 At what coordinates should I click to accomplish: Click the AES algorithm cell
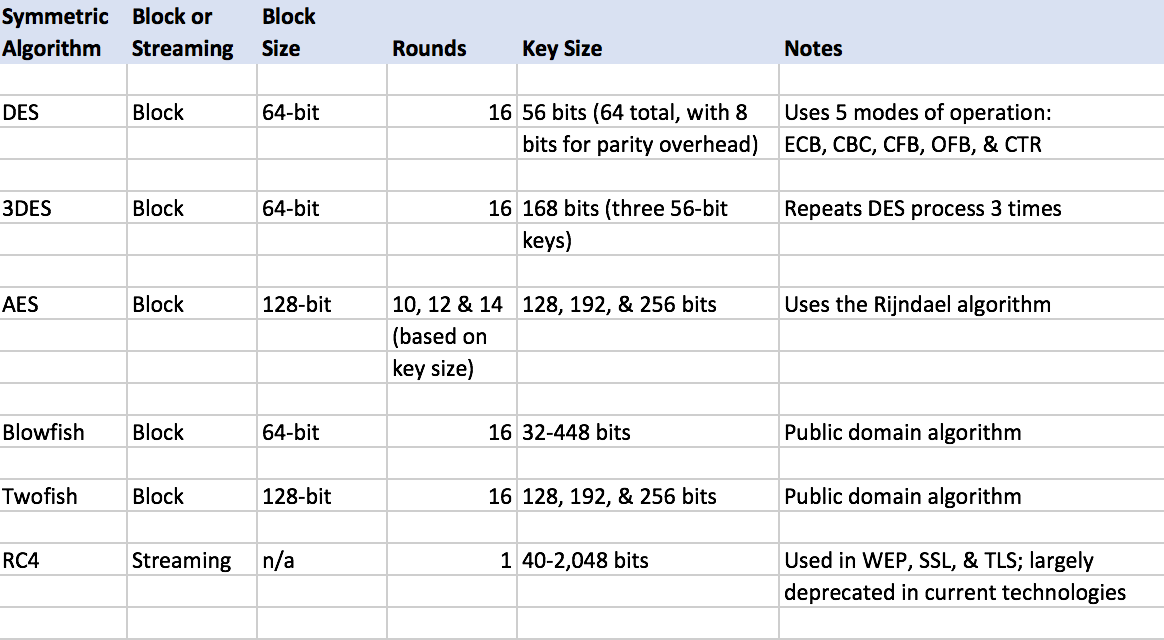(21, 304)
